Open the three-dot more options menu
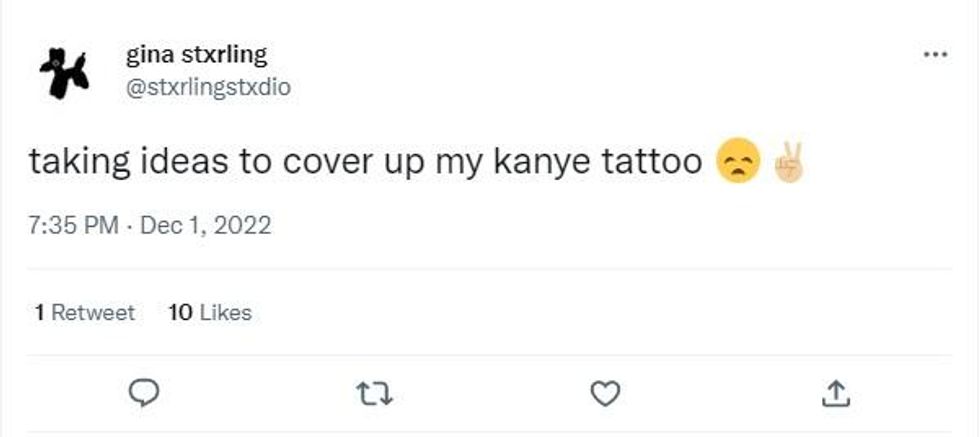The width and height of the screenshot is (980, 437). pyautogui.click(x=935, y=56)
